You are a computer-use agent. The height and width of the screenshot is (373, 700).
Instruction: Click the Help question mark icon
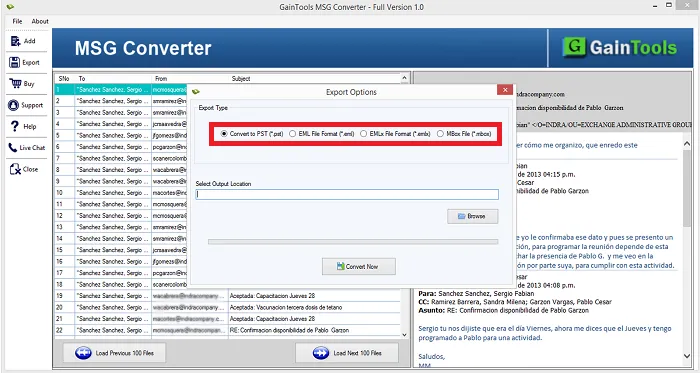[x=15, y=126]
